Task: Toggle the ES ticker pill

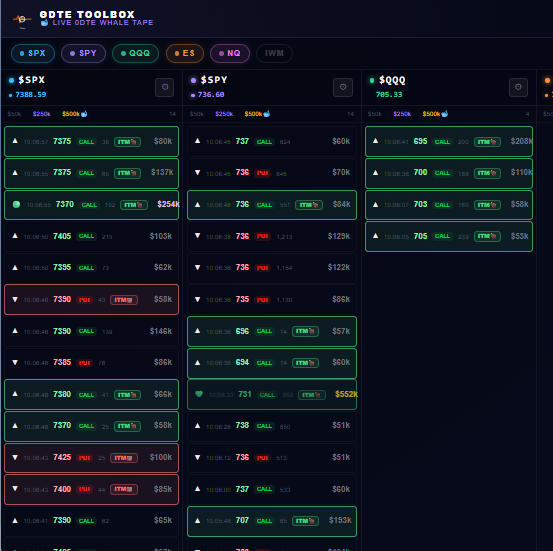Action: [x=185, y=53]
